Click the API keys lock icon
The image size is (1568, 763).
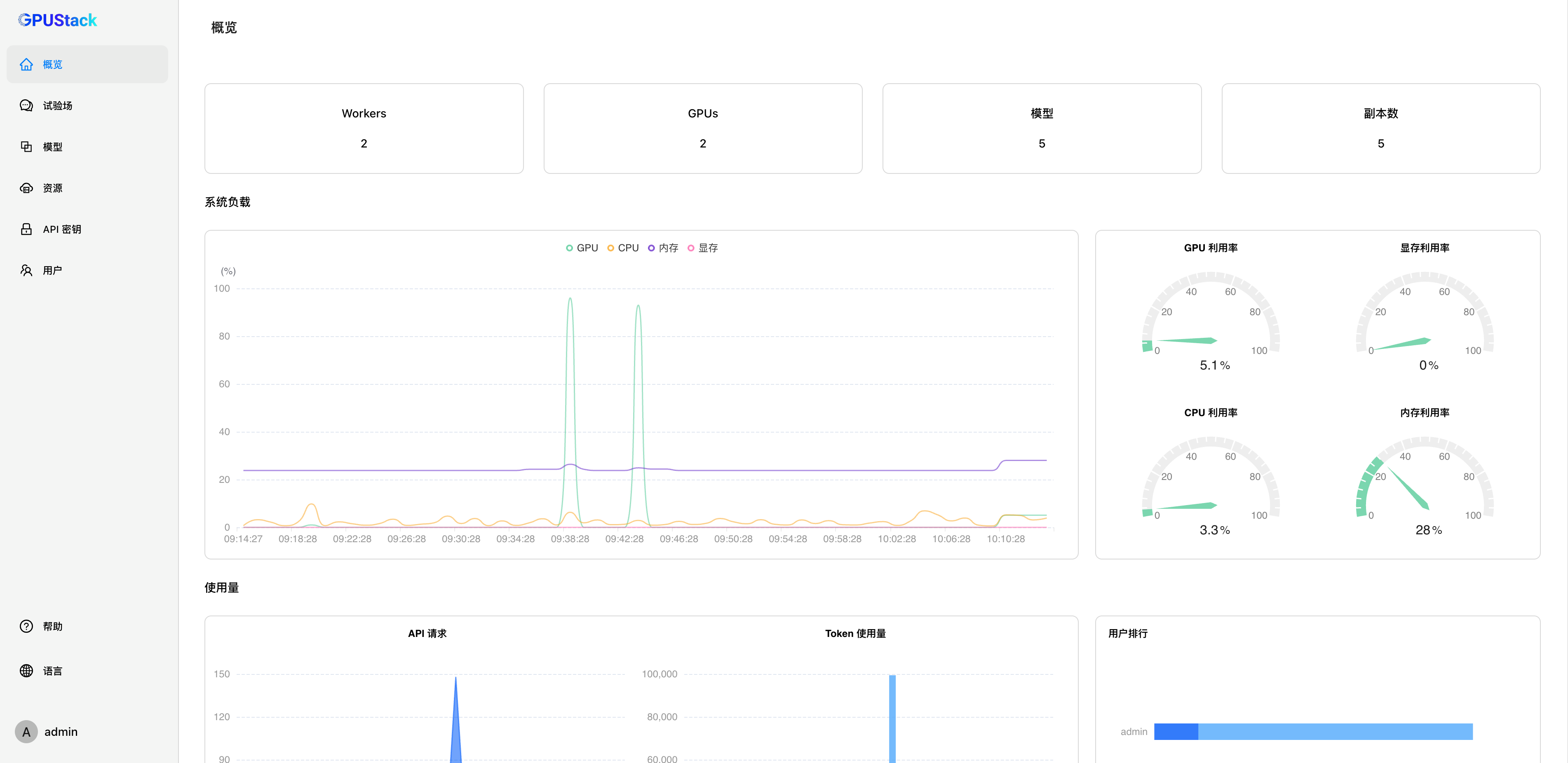[x=26, y=229]
